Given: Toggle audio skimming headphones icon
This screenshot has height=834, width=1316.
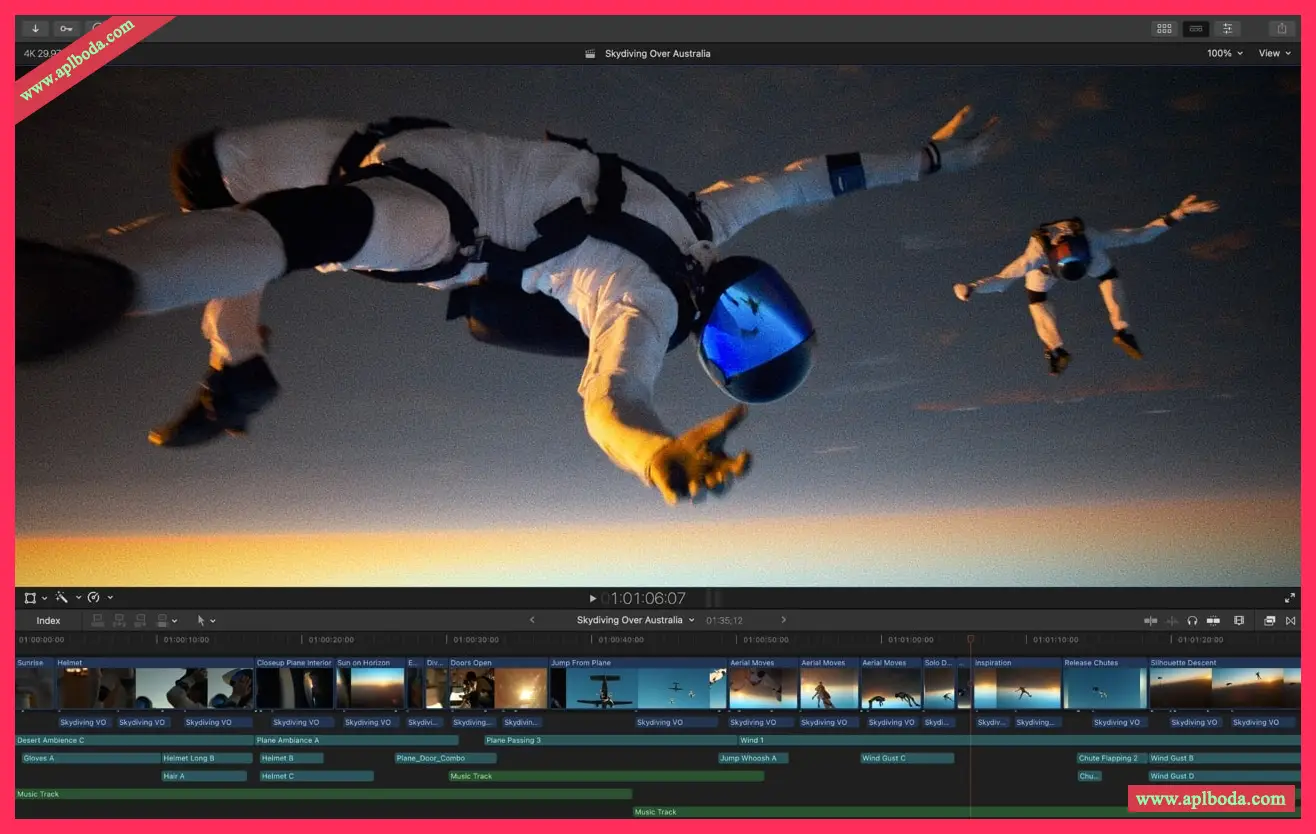Looking at the screenshot, I should coord(1192,621).
